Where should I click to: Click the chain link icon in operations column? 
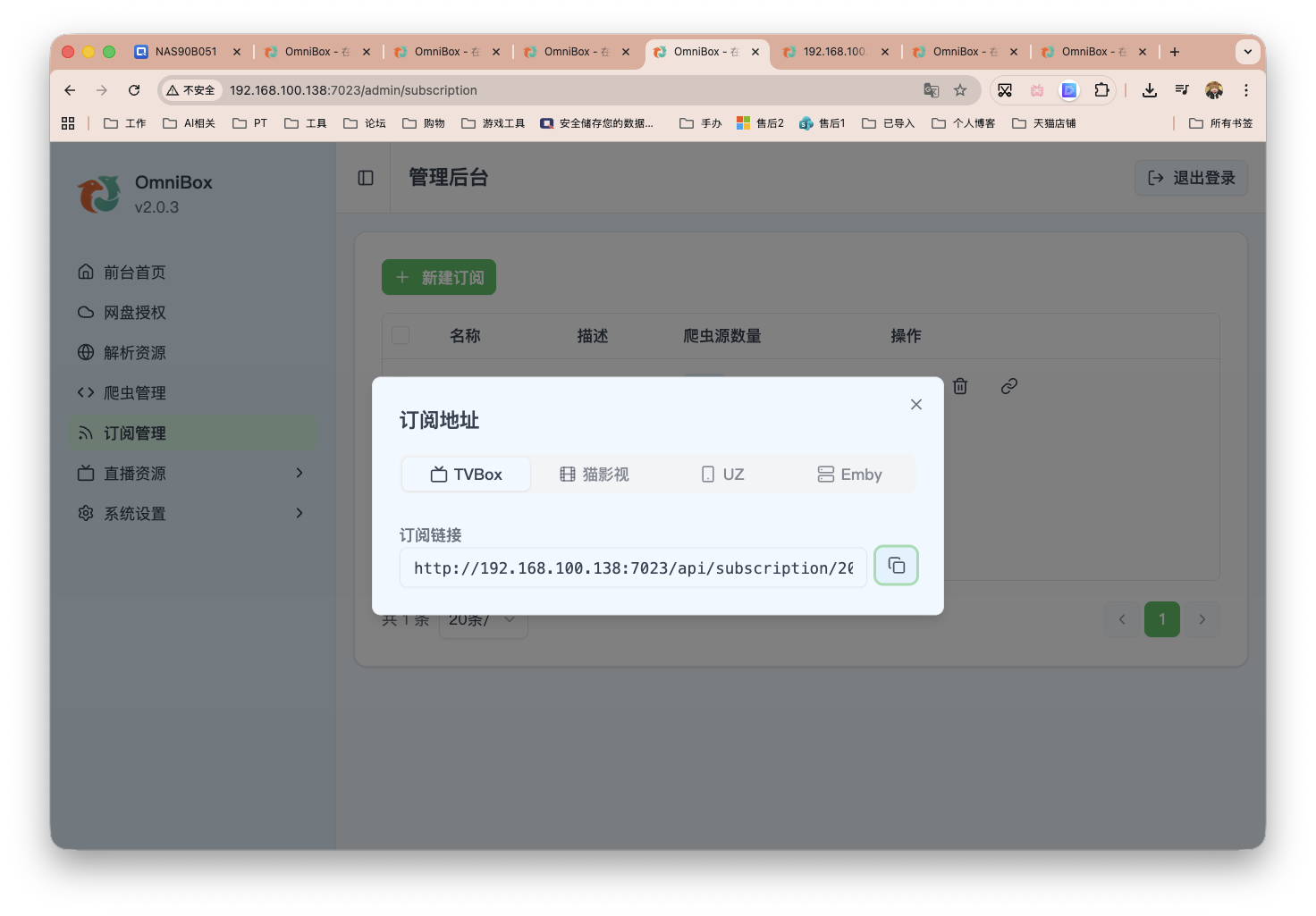point(1009,386)
